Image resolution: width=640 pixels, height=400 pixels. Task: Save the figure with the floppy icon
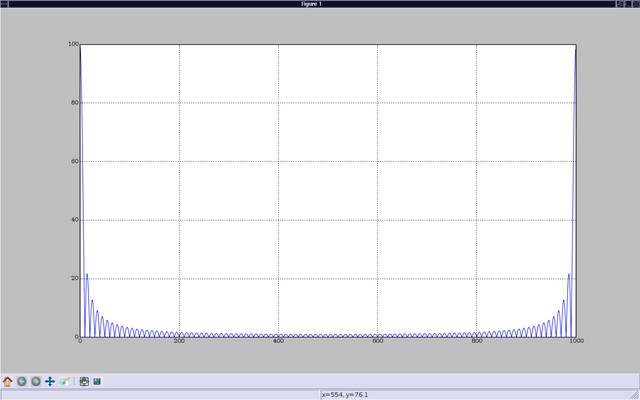click(x=97, y=382)
